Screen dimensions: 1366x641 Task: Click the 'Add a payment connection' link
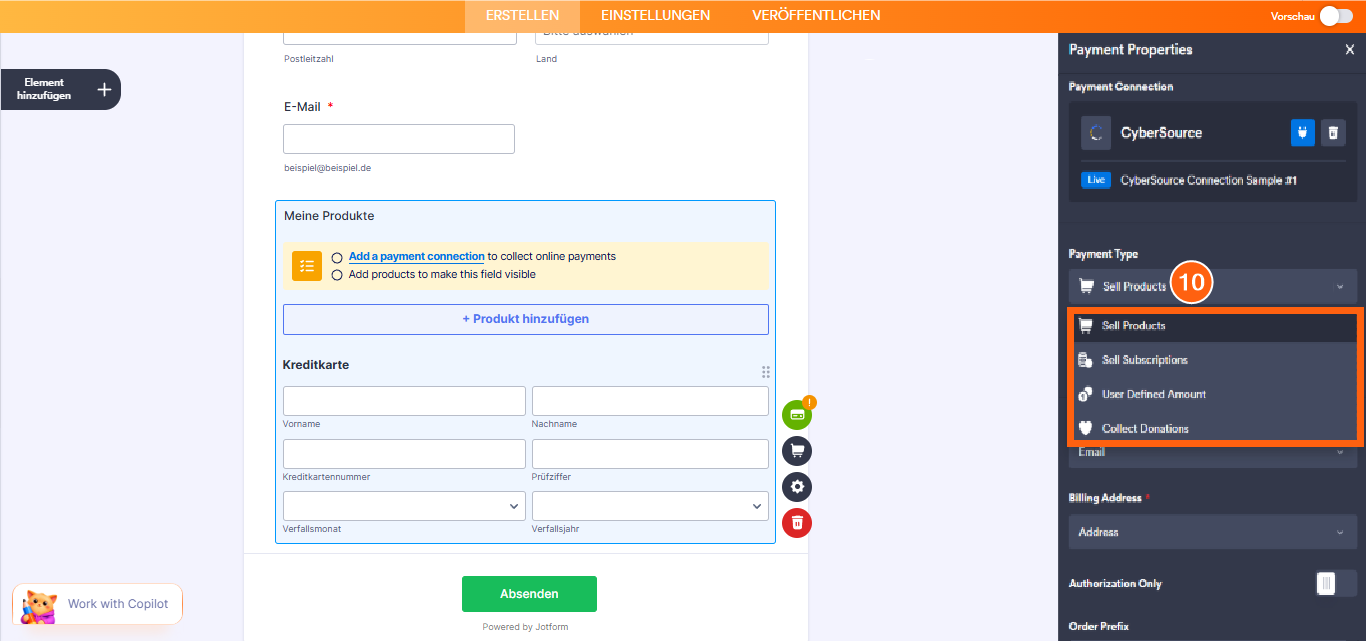(415, 256)
